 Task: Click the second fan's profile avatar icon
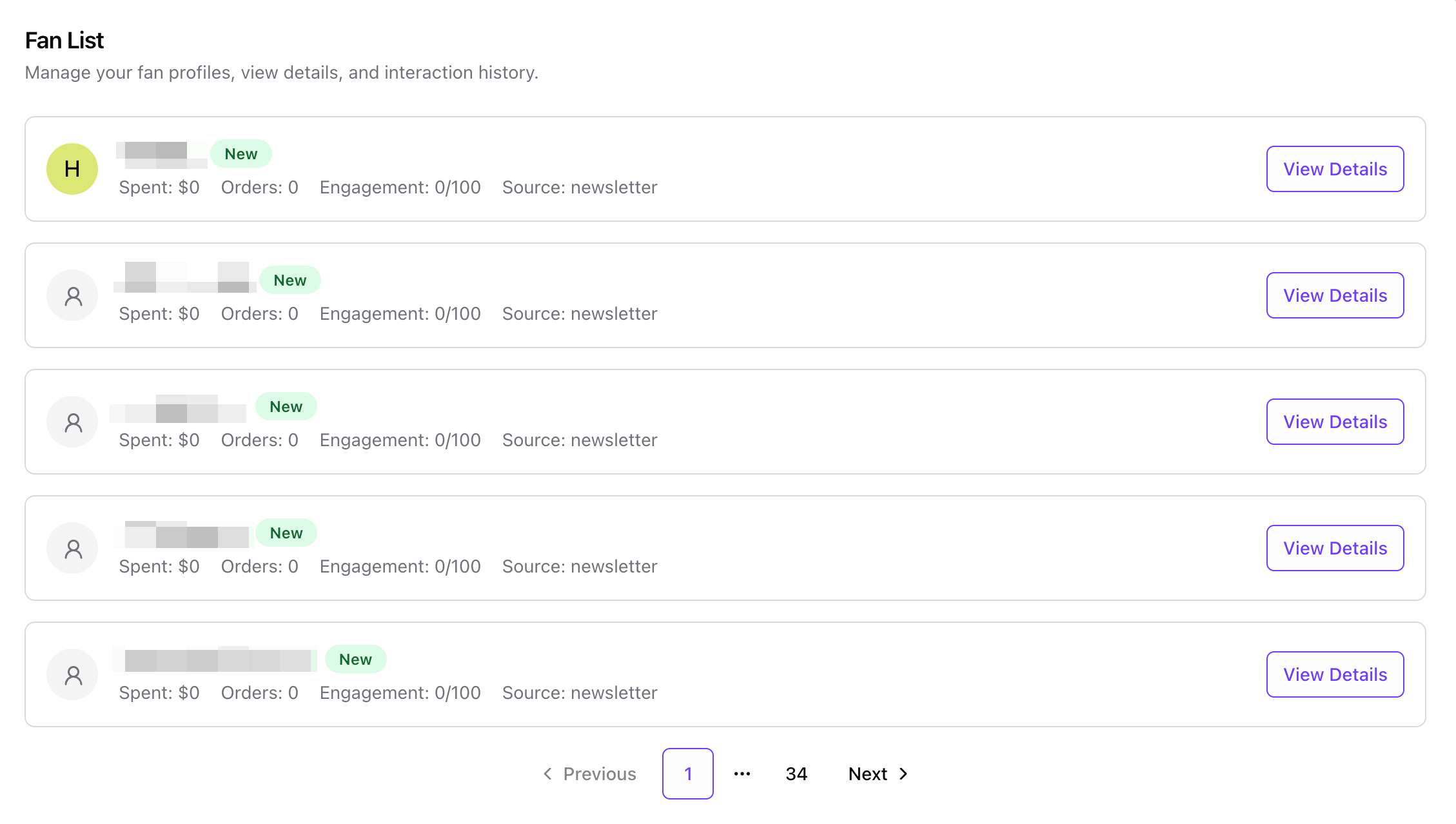tap(72, 295)
